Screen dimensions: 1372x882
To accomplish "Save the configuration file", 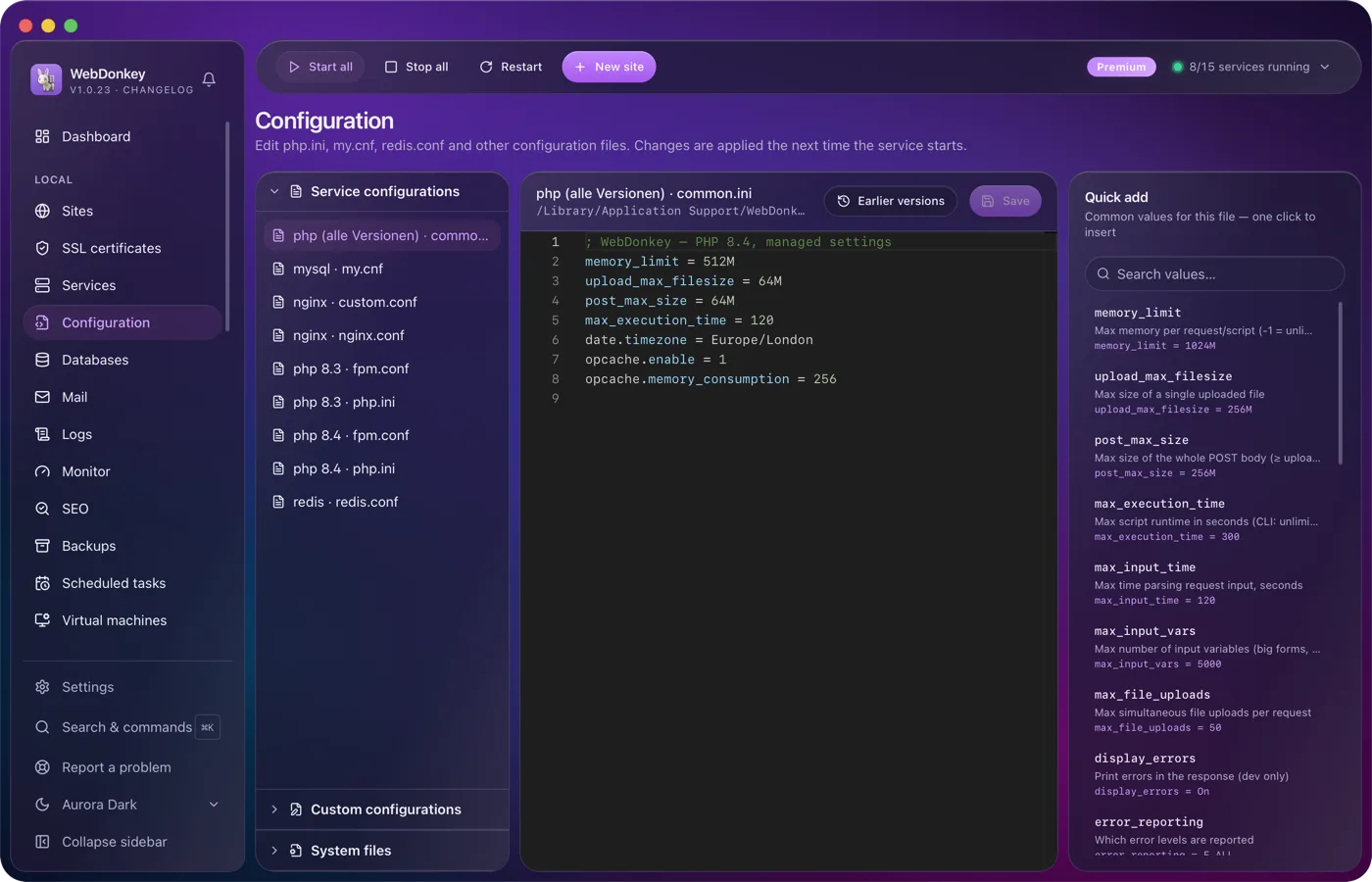I will pyautogui.click(x=1005, y=201).
